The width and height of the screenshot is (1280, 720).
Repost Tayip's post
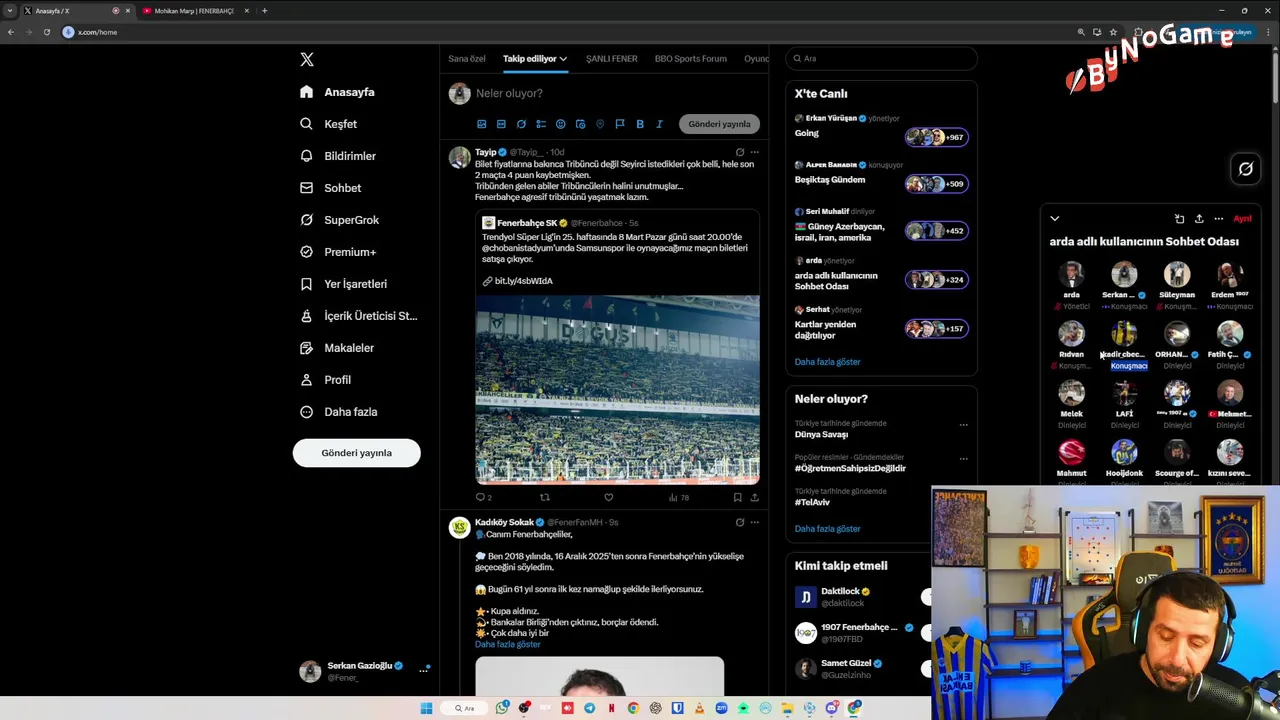tap(545, 497)
